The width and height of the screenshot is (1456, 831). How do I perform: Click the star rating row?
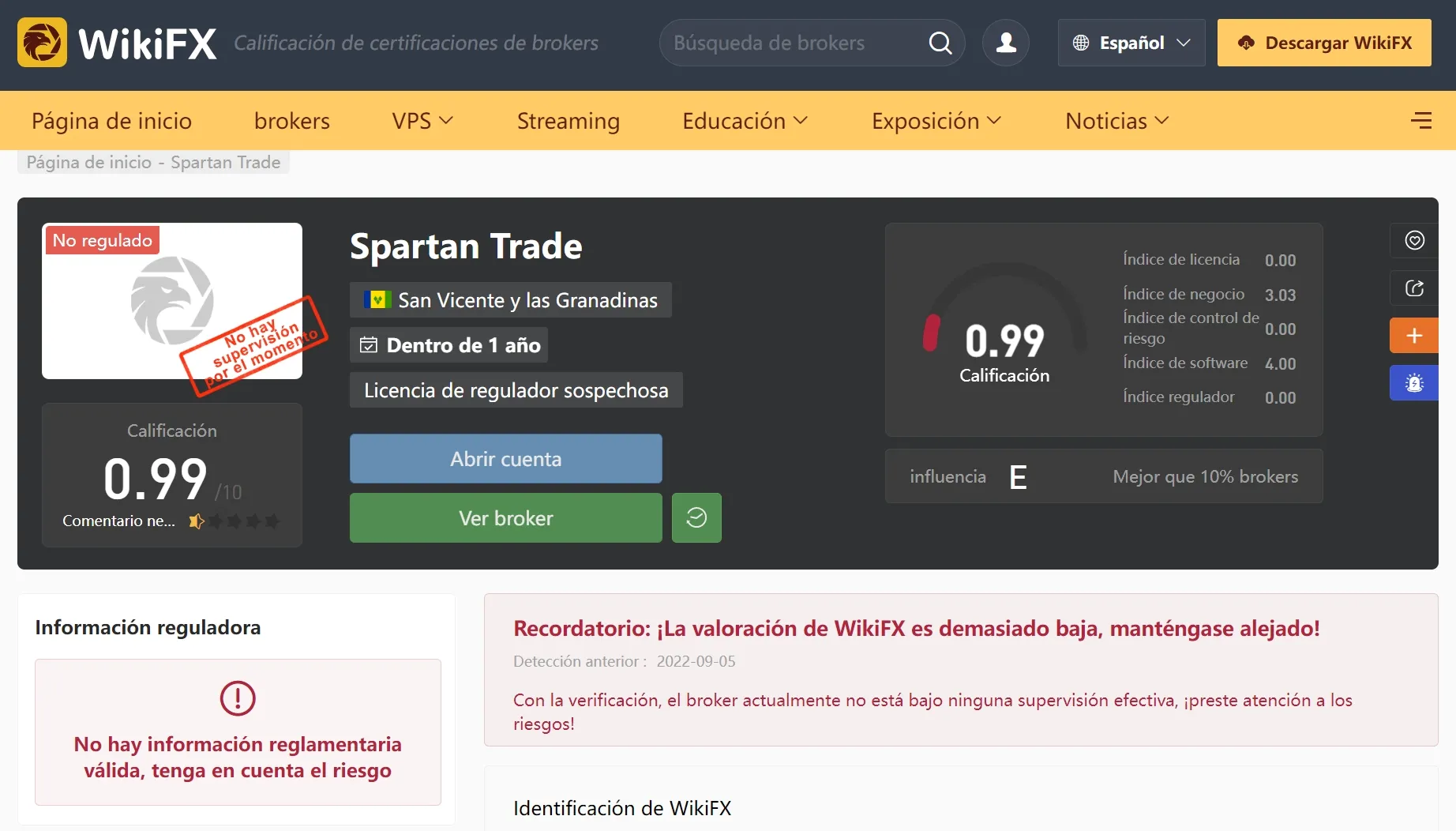235,521
